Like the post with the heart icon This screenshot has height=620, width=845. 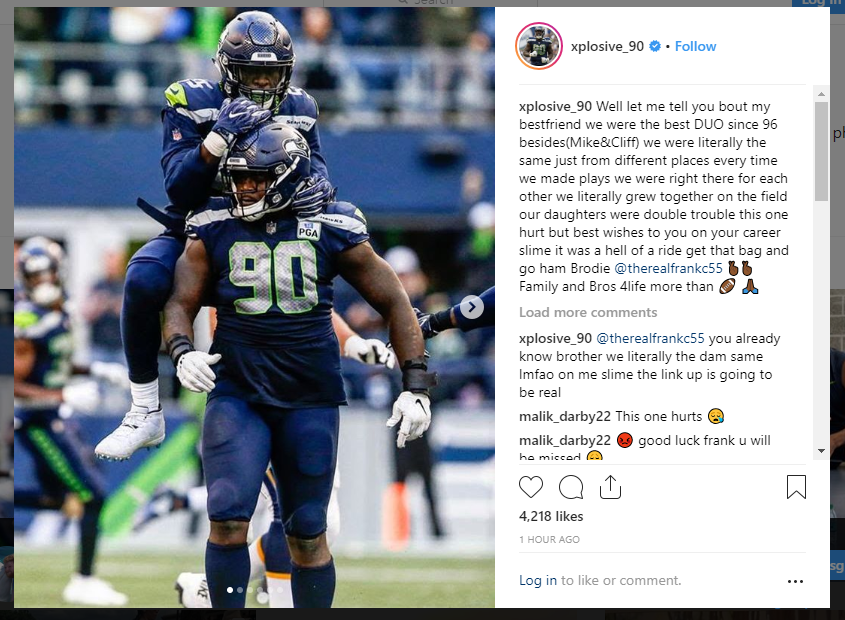531,487
